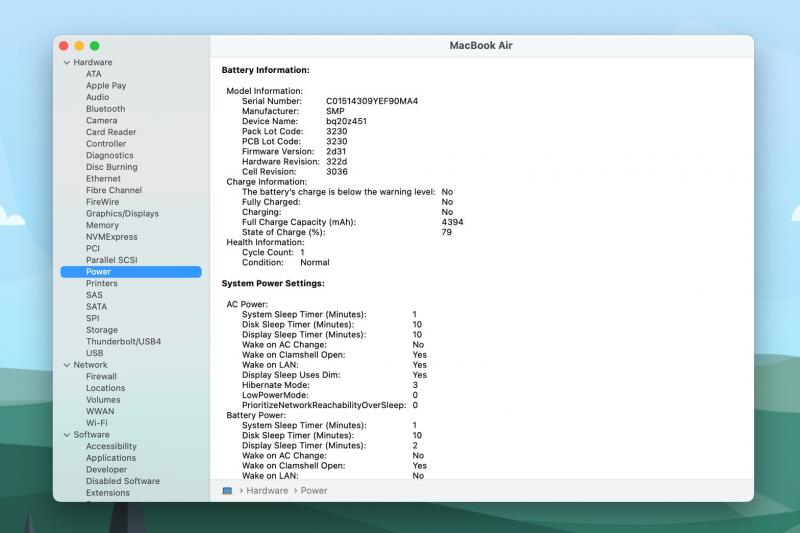Click the MacBook Air window title
Viewport: 800px width, 533px height.
481,45
